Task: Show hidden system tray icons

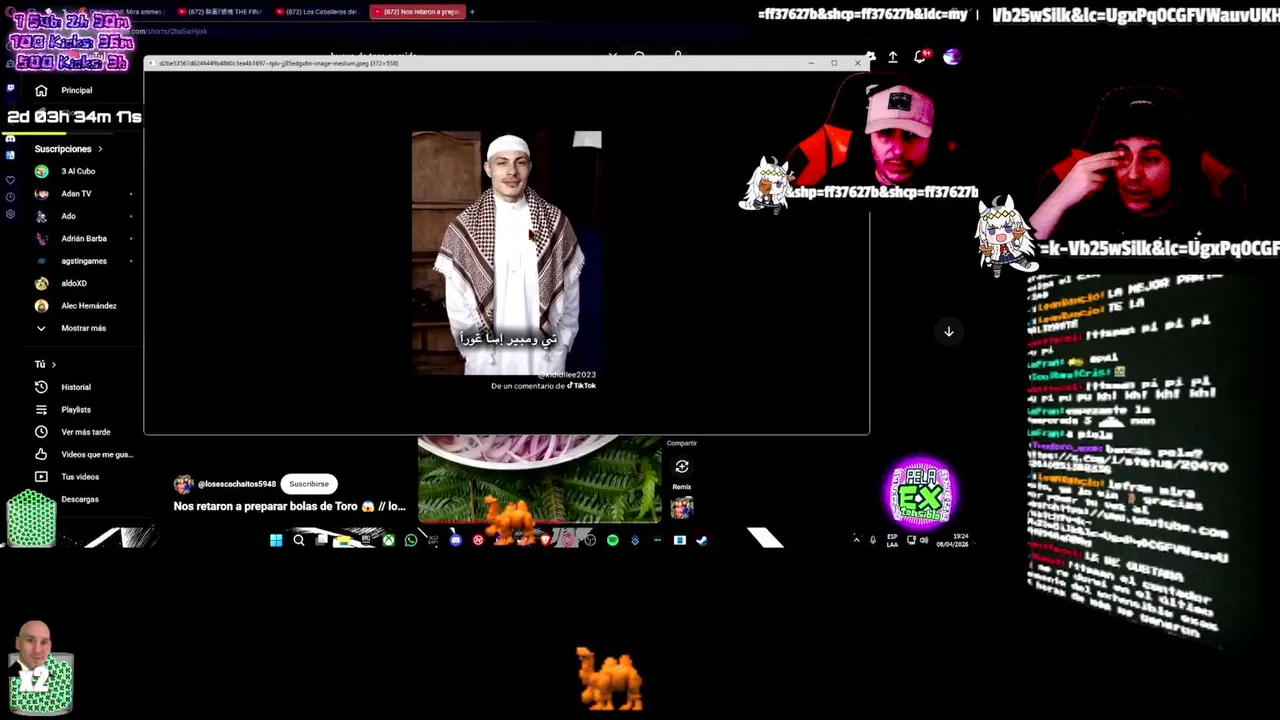Action: tap(856, 540)
